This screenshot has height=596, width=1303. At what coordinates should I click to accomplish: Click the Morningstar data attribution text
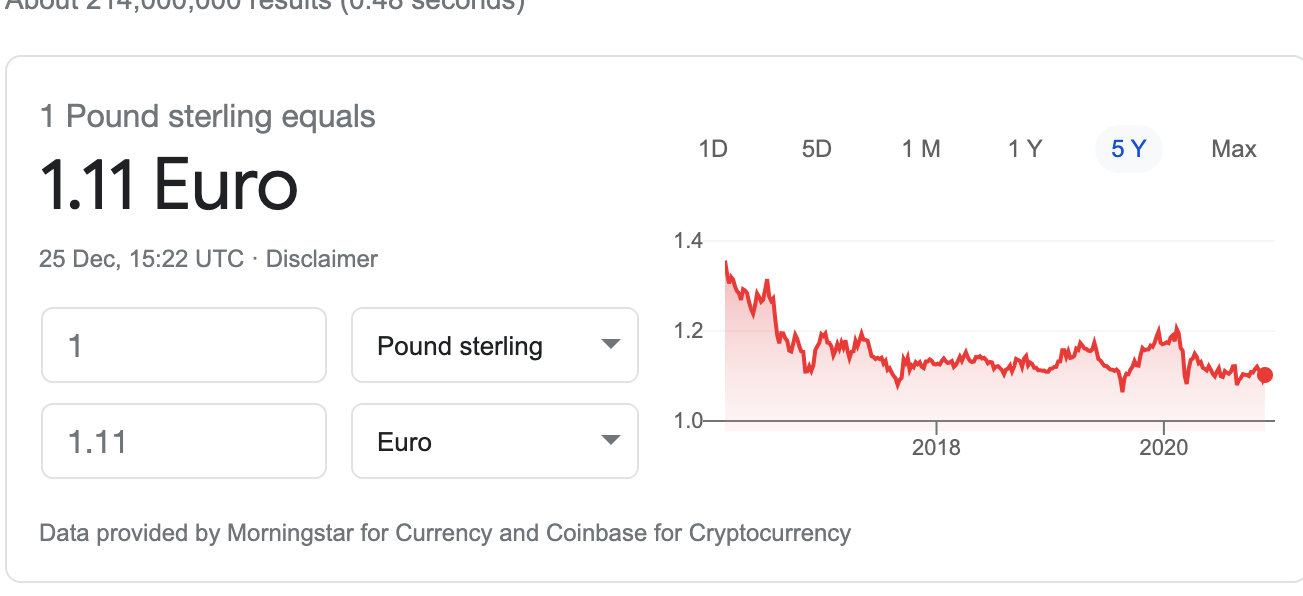[x=444, y=533]
